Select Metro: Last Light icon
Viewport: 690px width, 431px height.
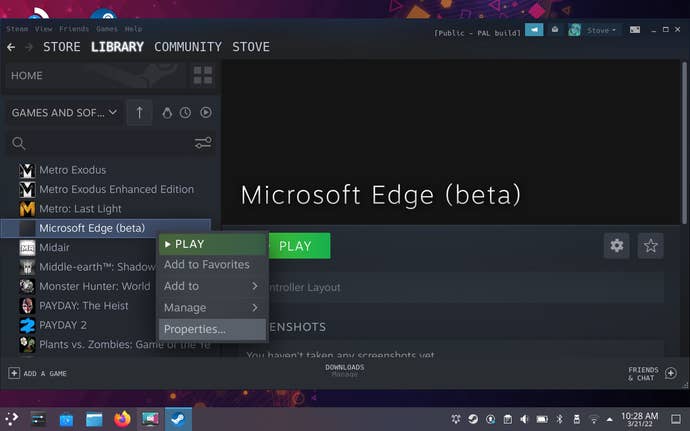tap(27, 209)
